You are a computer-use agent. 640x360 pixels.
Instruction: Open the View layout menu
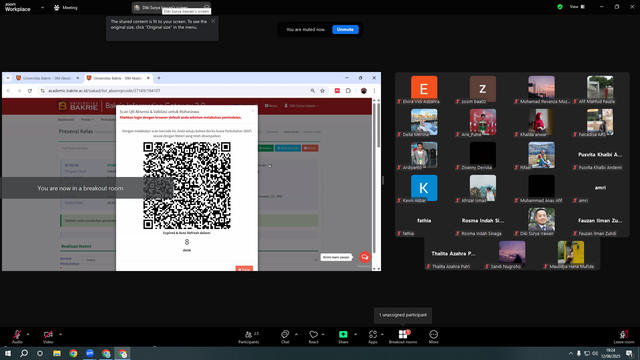click(577, 7)
